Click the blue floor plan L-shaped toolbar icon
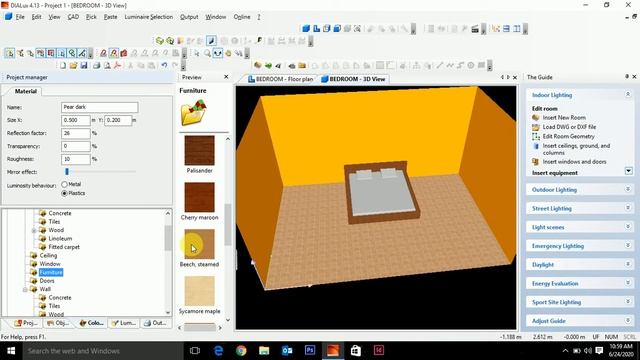 pos(316,29)
